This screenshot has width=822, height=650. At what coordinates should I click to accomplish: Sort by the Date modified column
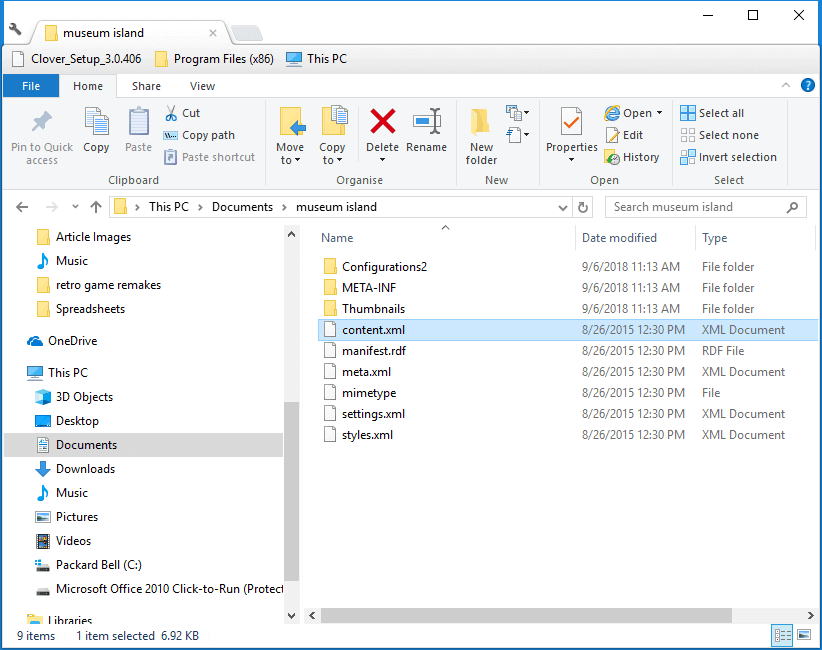(x=619, y=238)
